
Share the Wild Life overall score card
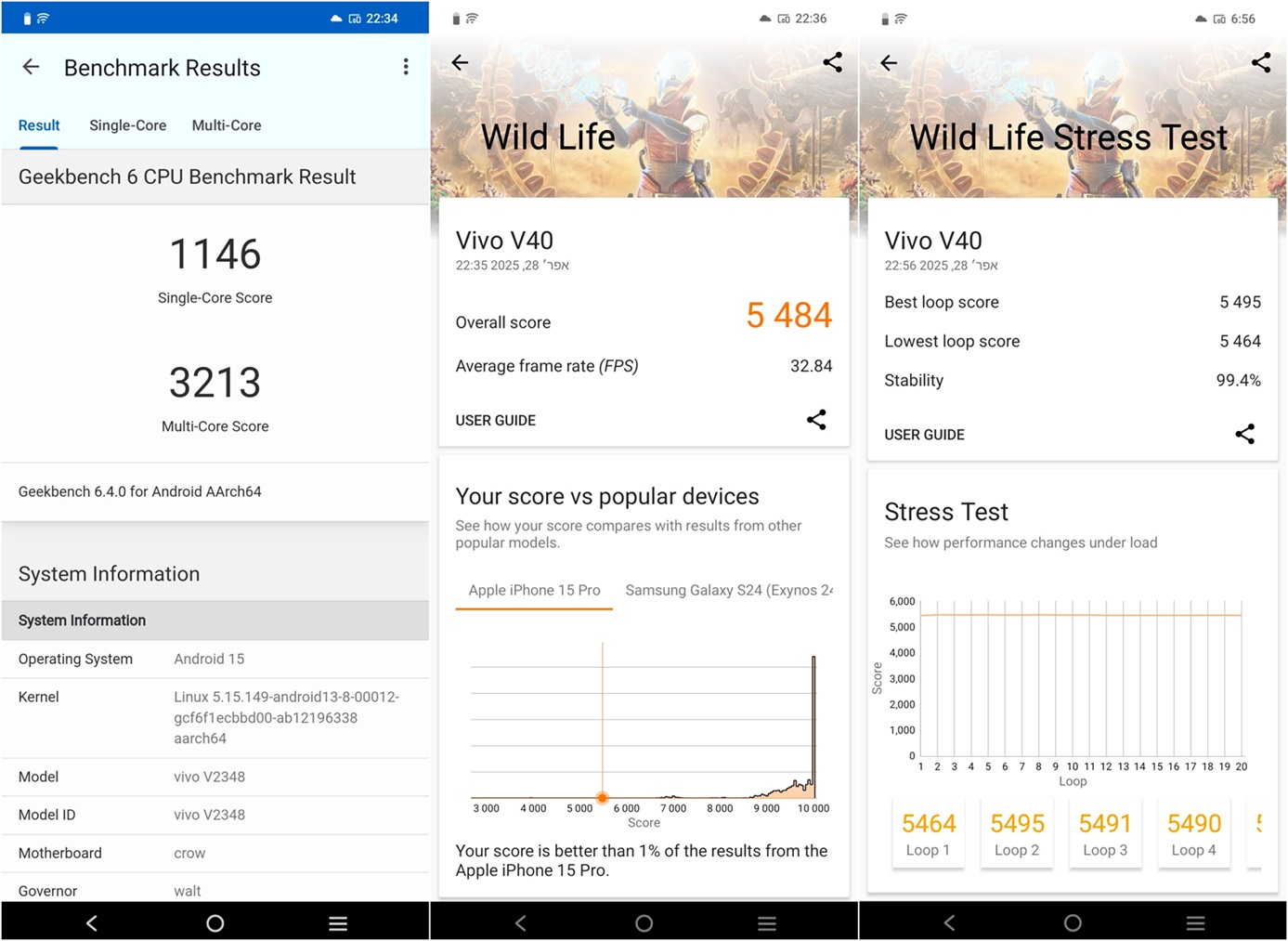click(x=816, y=420)
